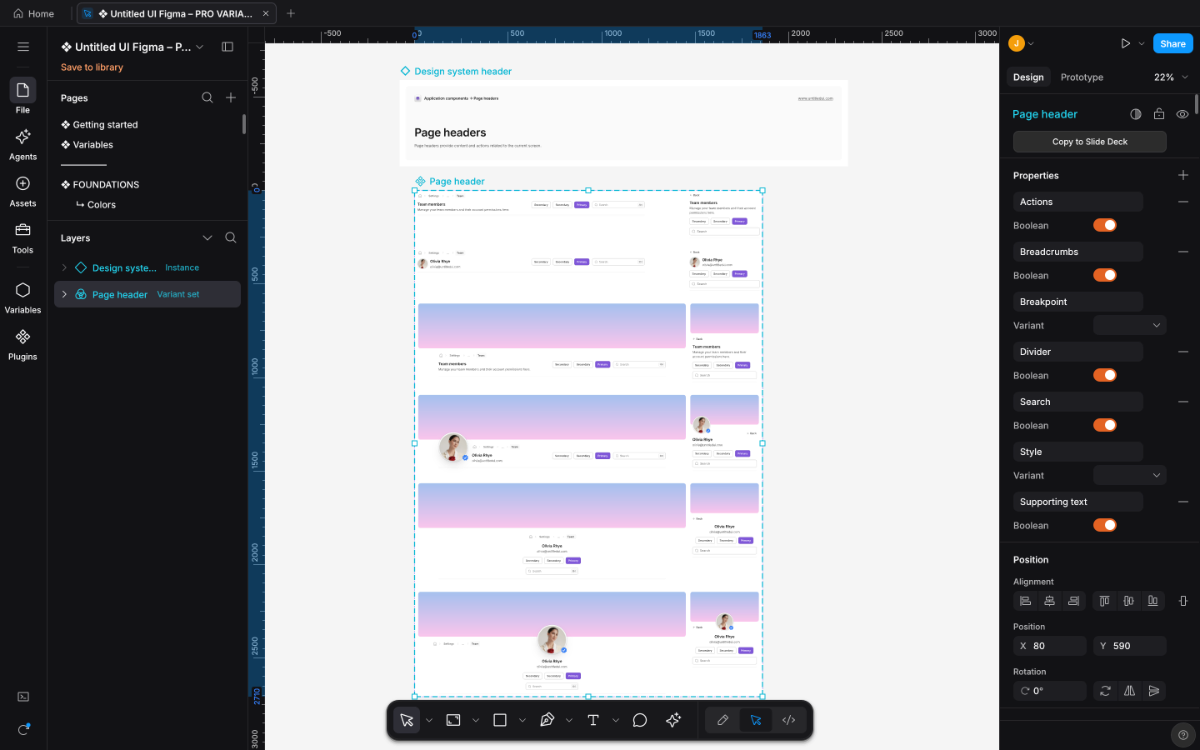Toggle the Actions boolean switch
The height and width of the screenshot is (750, 1200).
click(1105, 225)
